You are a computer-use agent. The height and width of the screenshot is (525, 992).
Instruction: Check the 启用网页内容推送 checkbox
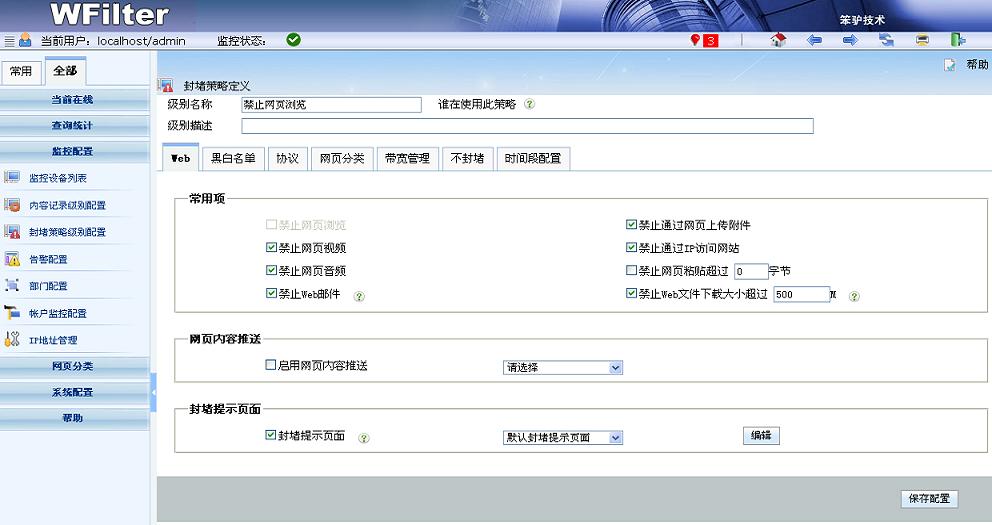[271, 366]
